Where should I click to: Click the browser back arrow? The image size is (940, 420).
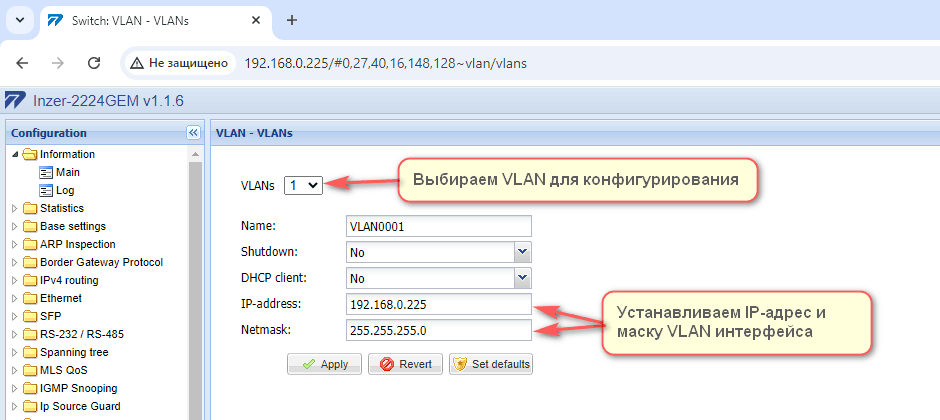coord(22,63)
